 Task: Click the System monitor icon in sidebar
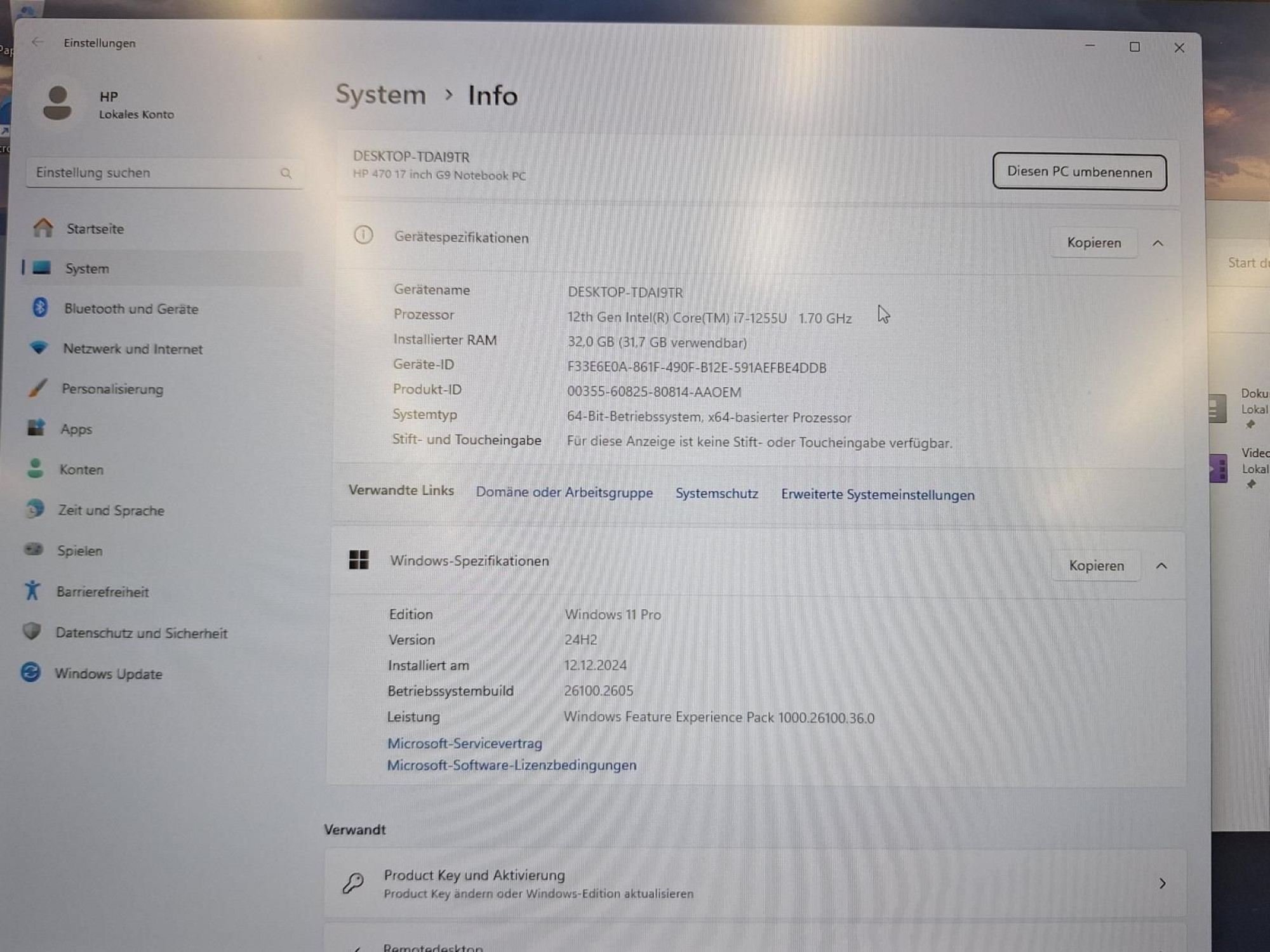tap(41, 267)
